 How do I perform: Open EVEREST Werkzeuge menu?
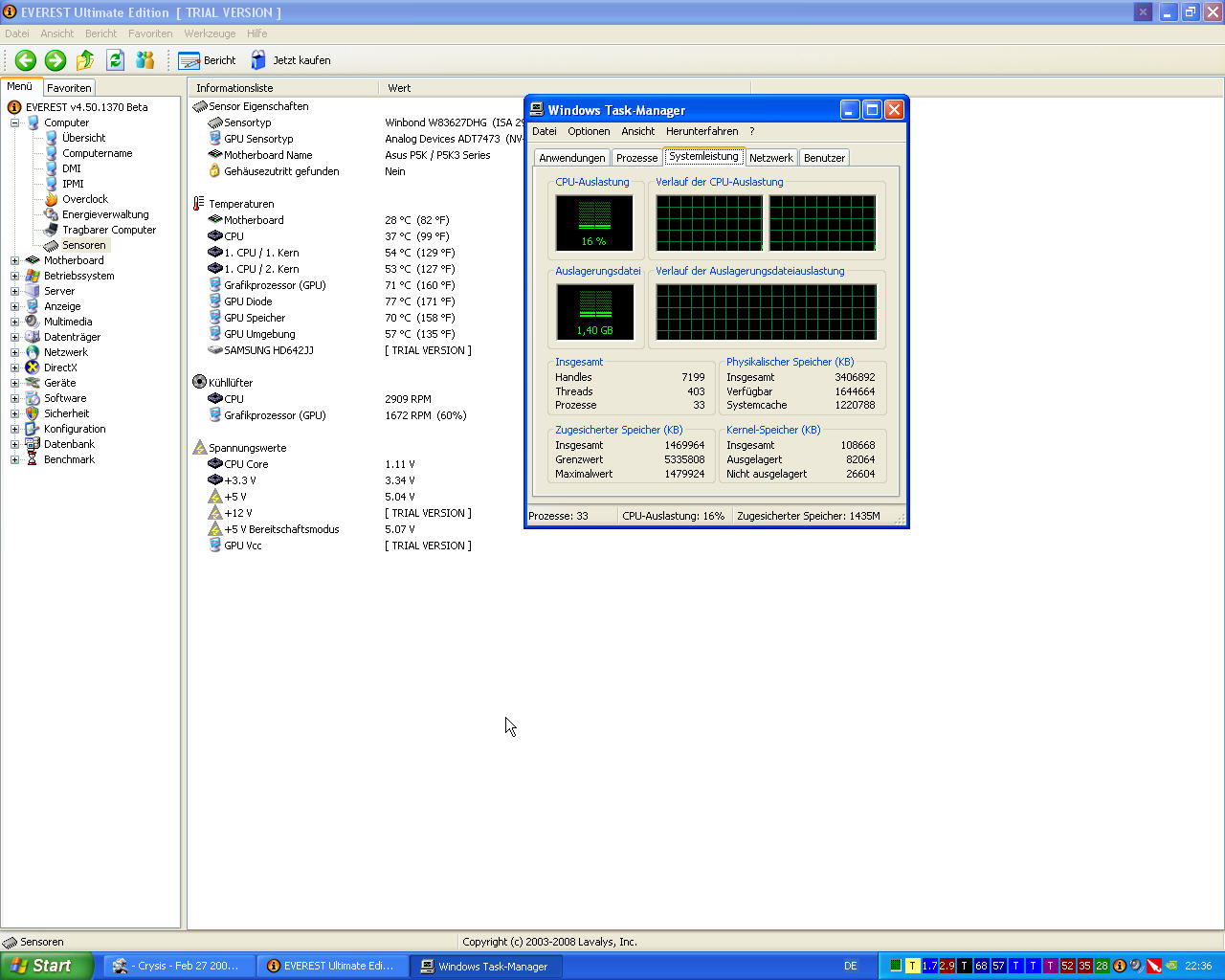210,33
